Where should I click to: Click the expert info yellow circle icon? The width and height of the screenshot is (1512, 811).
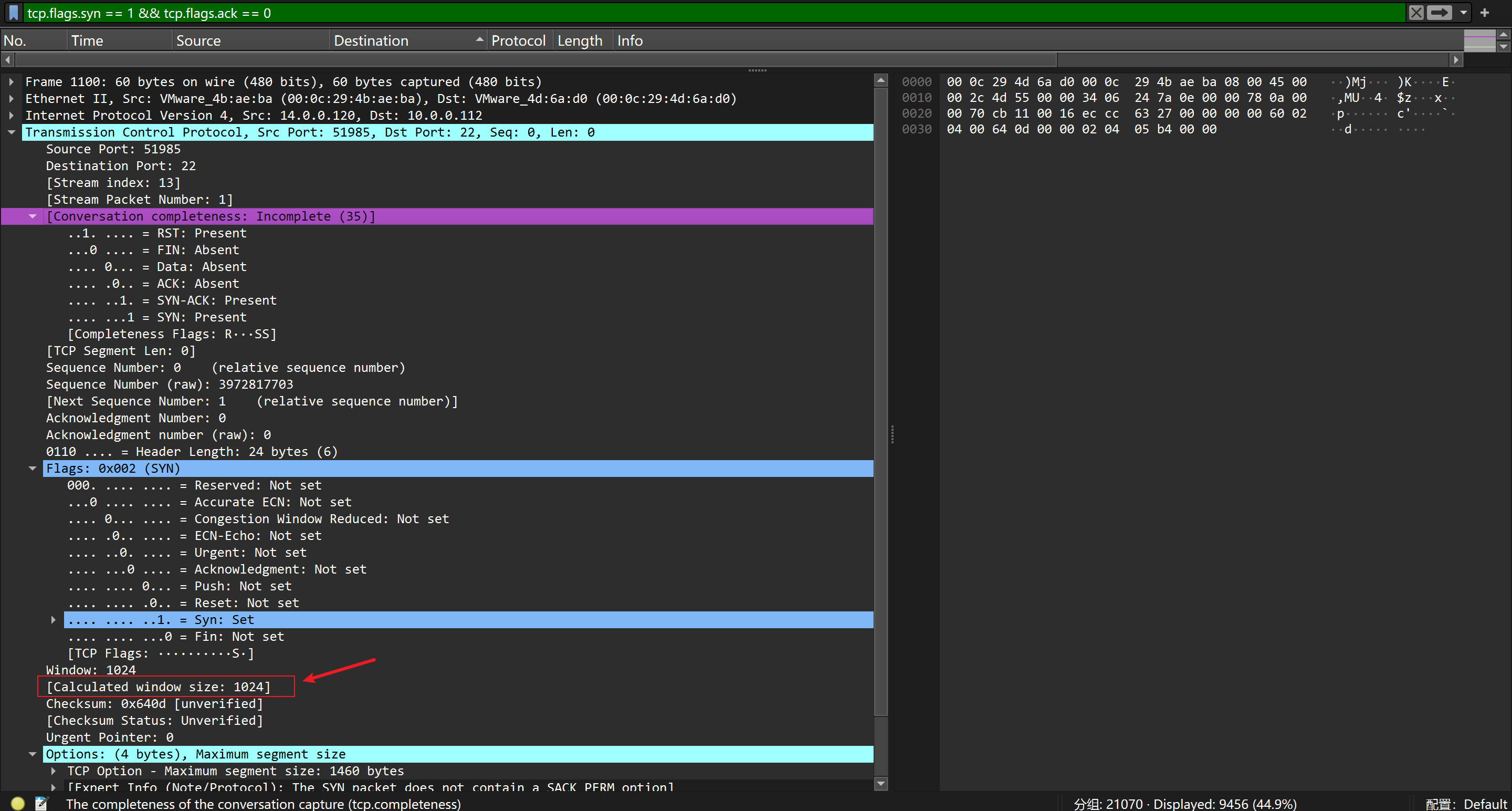coord(18,803)
